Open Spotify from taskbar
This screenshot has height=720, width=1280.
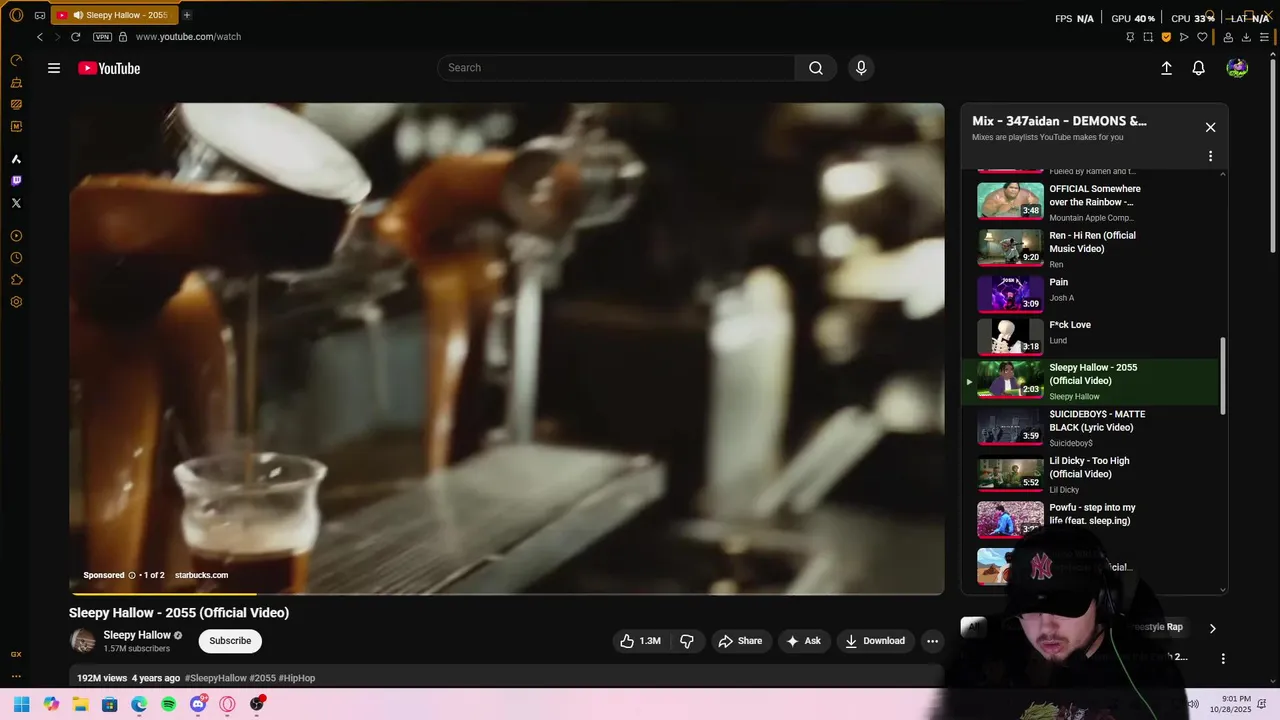coord(169,704)
